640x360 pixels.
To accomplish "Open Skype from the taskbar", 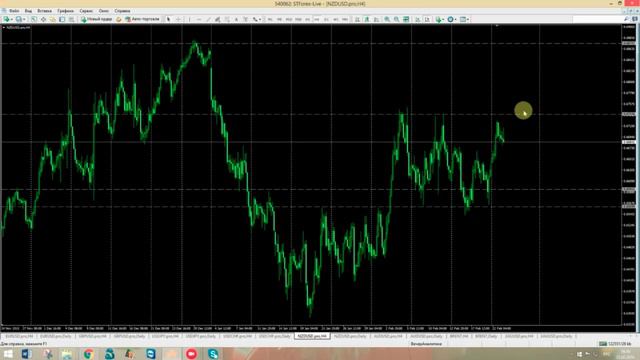I will coord(213,354).
